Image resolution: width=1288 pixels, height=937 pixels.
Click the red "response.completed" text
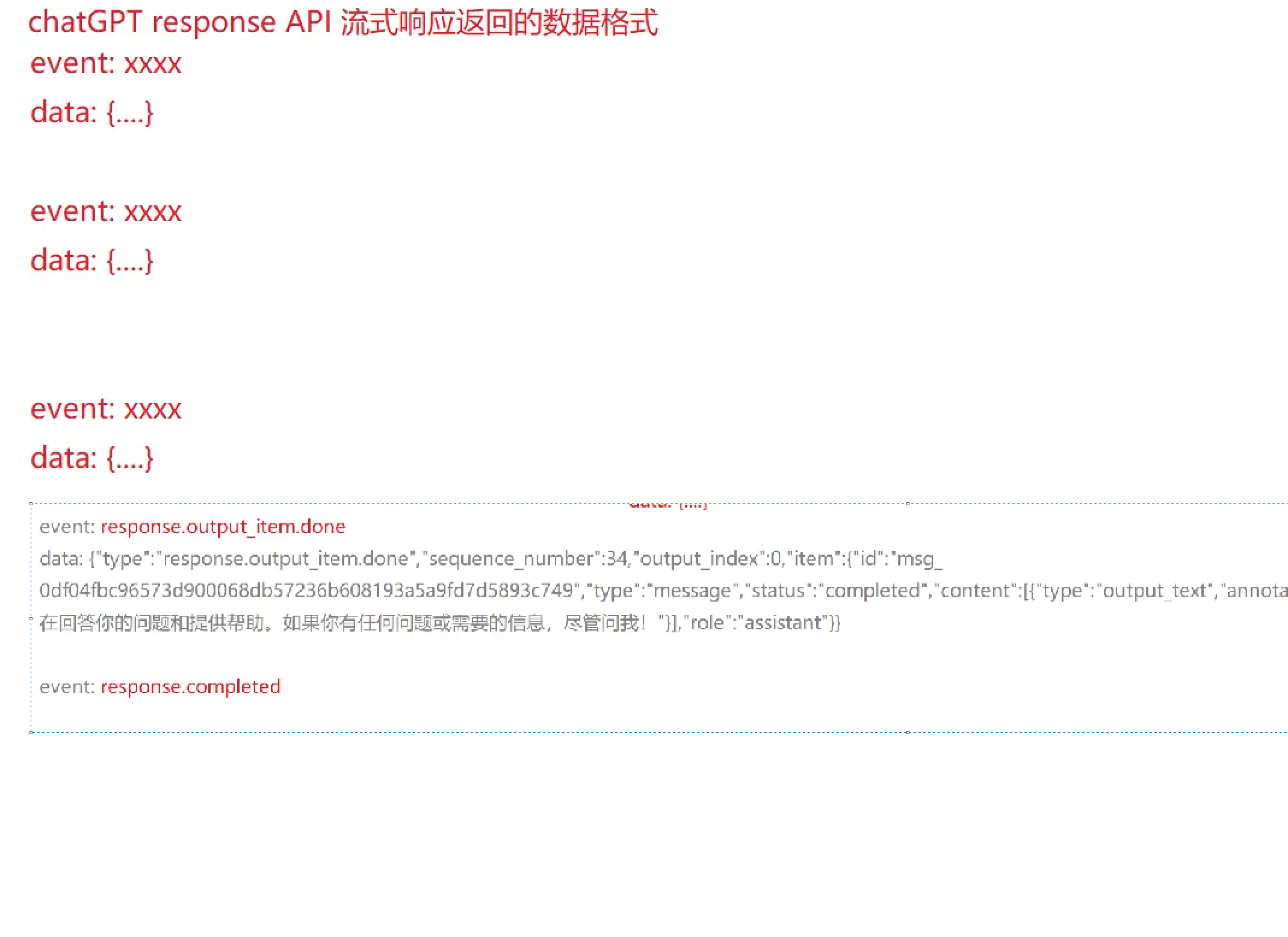(190, 687)
